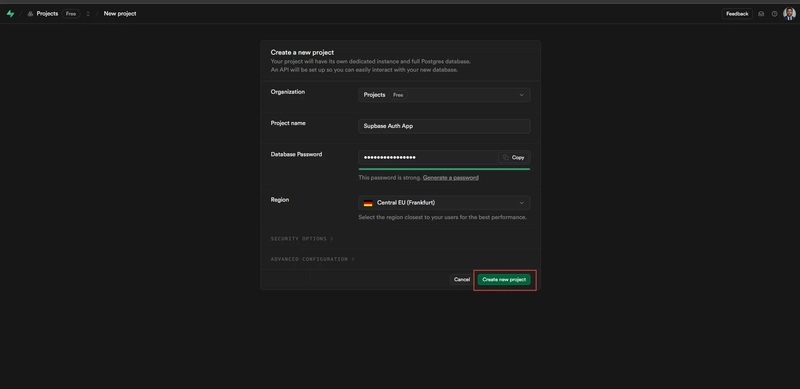Click Create new project button
Screen dimensions: 800x389
[504, 280]
